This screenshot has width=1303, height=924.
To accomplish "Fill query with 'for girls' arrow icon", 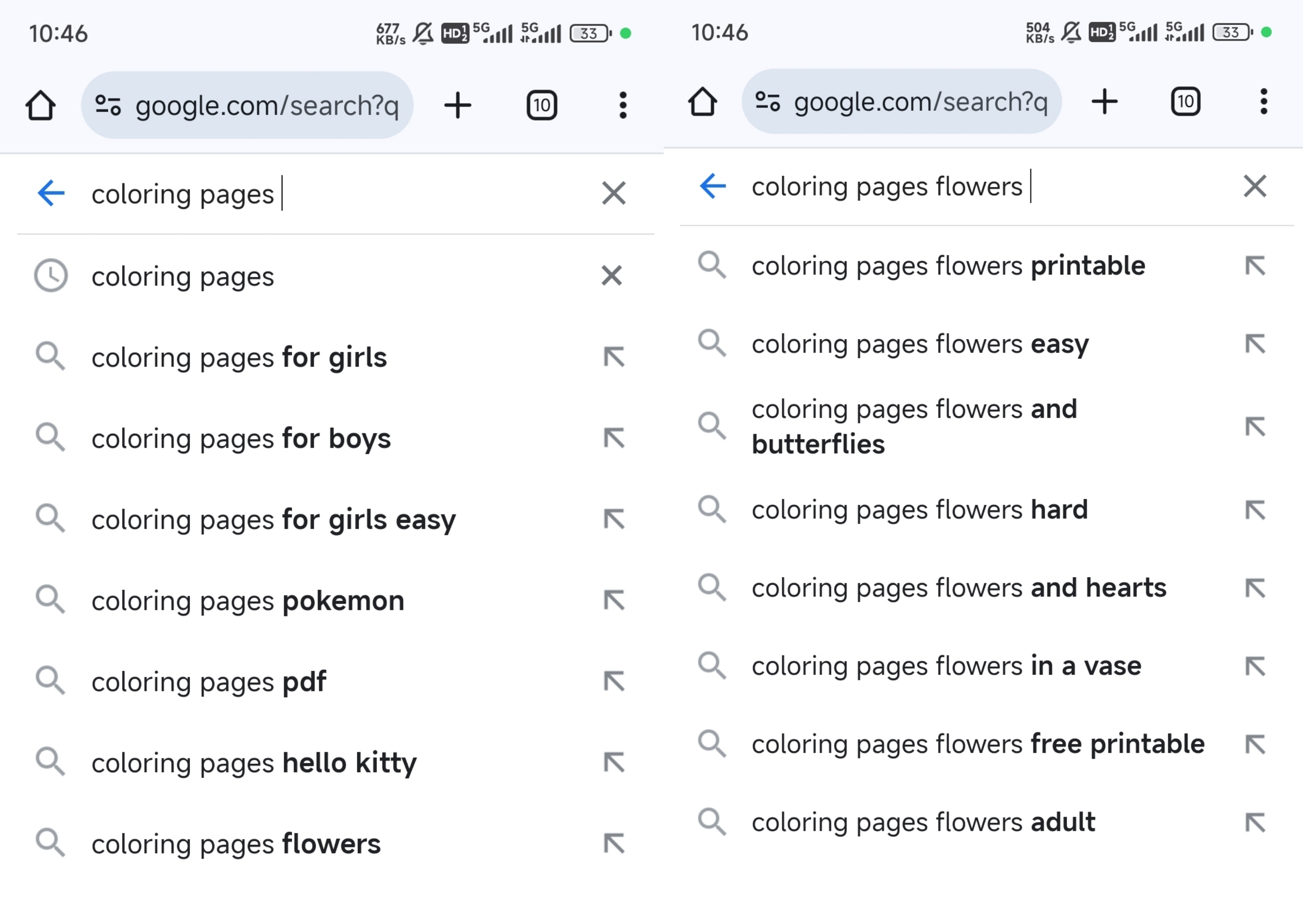I will pyautogui.click(x=614, y=357).
